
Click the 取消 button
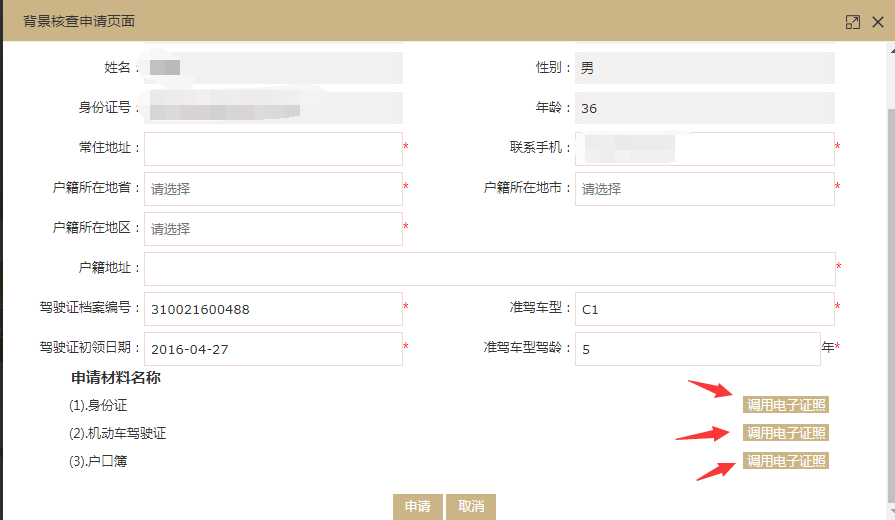click(x=471, y=506)
